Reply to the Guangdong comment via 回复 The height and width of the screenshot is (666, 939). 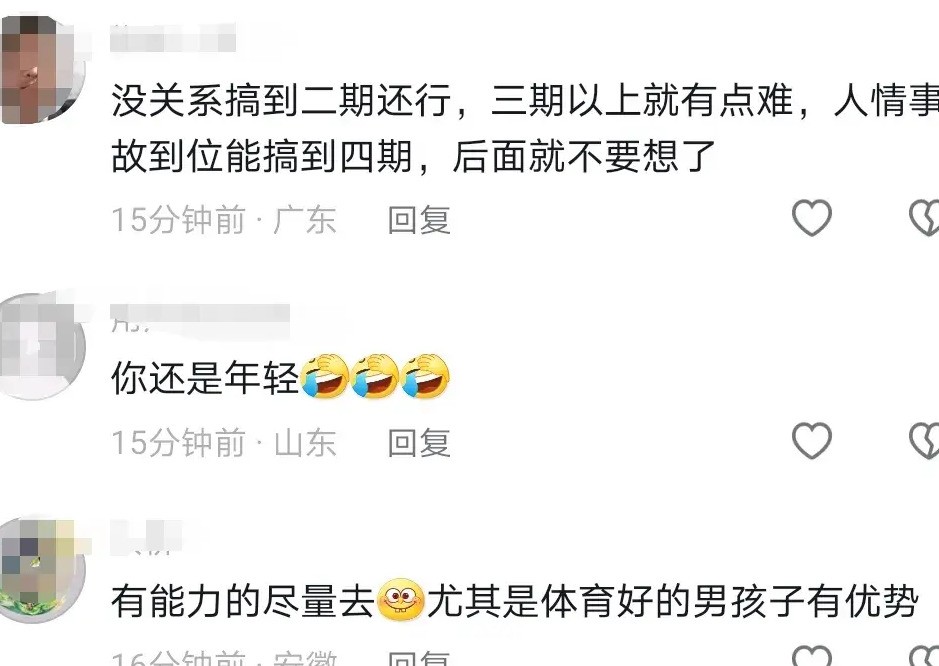(419, 219)
